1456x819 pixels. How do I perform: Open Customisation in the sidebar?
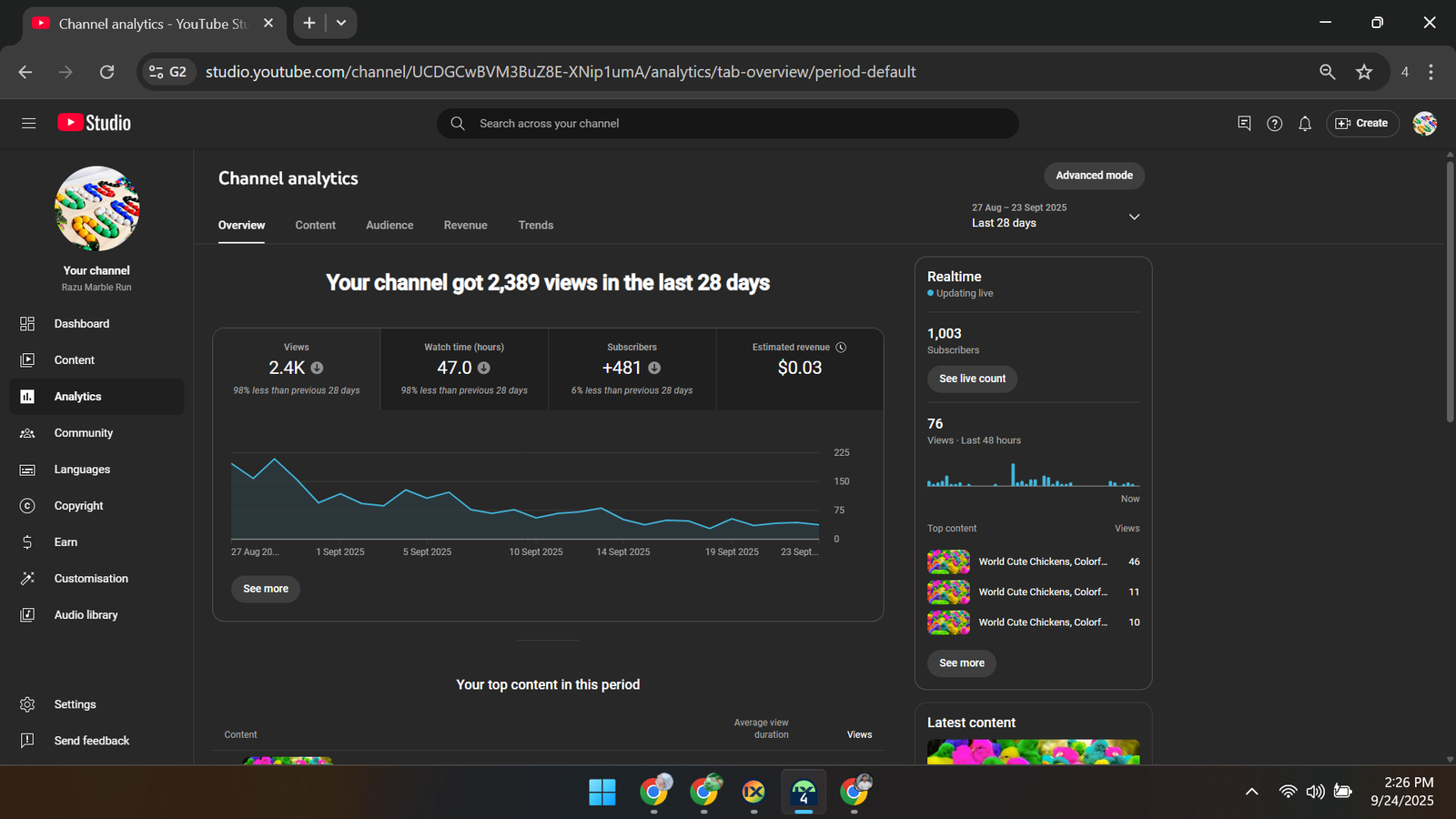coord(91,579)
